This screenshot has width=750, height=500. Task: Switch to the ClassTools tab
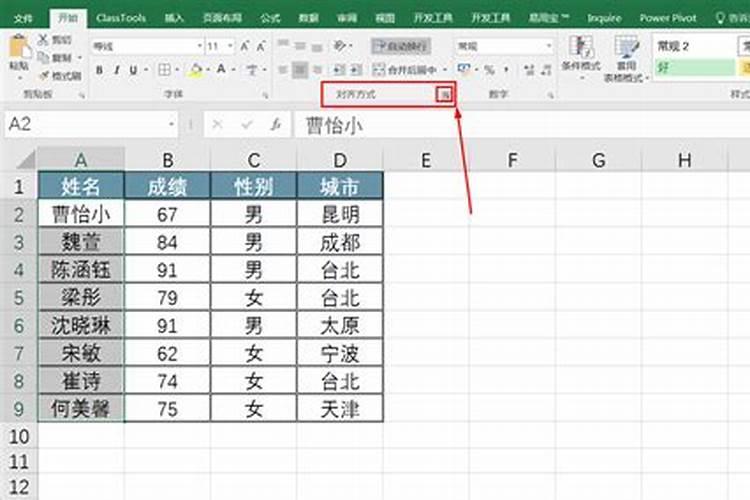(121, 18)
